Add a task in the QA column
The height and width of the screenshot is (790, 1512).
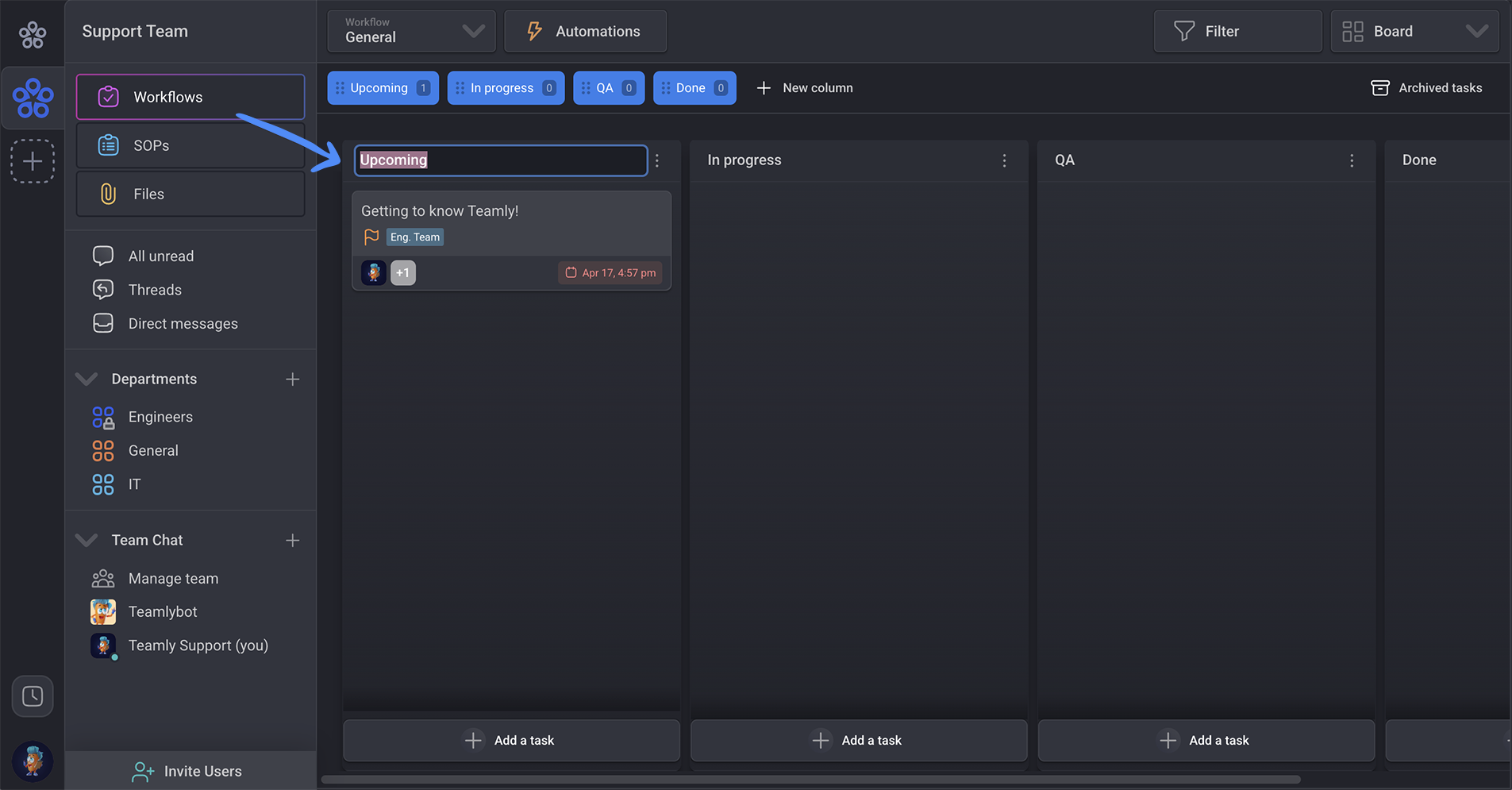click(1206, 740)
